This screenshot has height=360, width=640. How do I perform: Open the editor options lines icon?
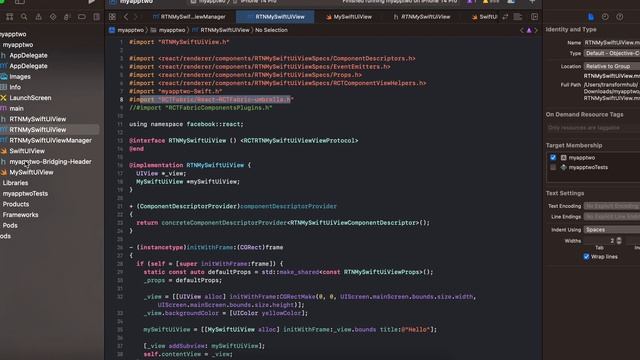coord(518,17)
